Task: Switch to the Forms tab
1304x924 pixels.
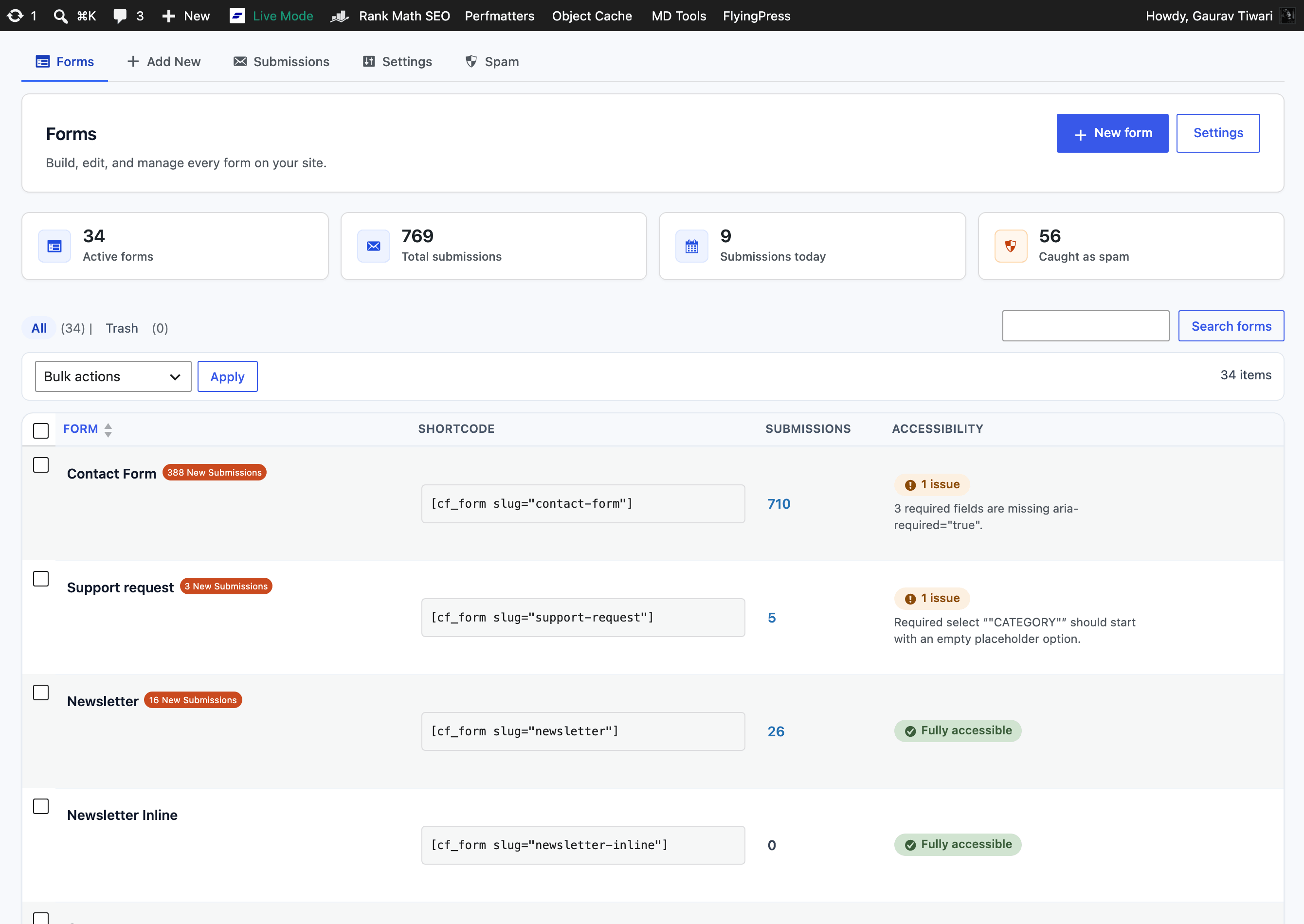Action: point(64,61)
